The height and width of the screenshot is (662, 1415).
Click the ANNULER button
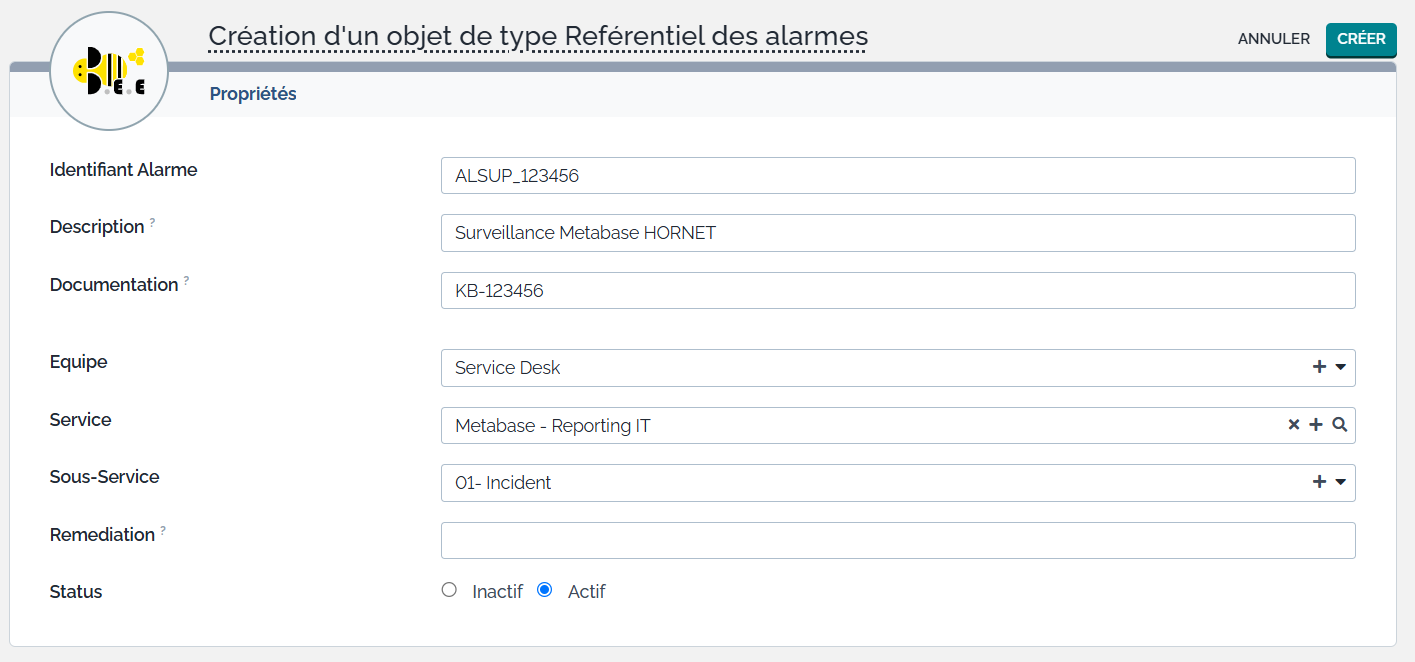pos(1274,39)
